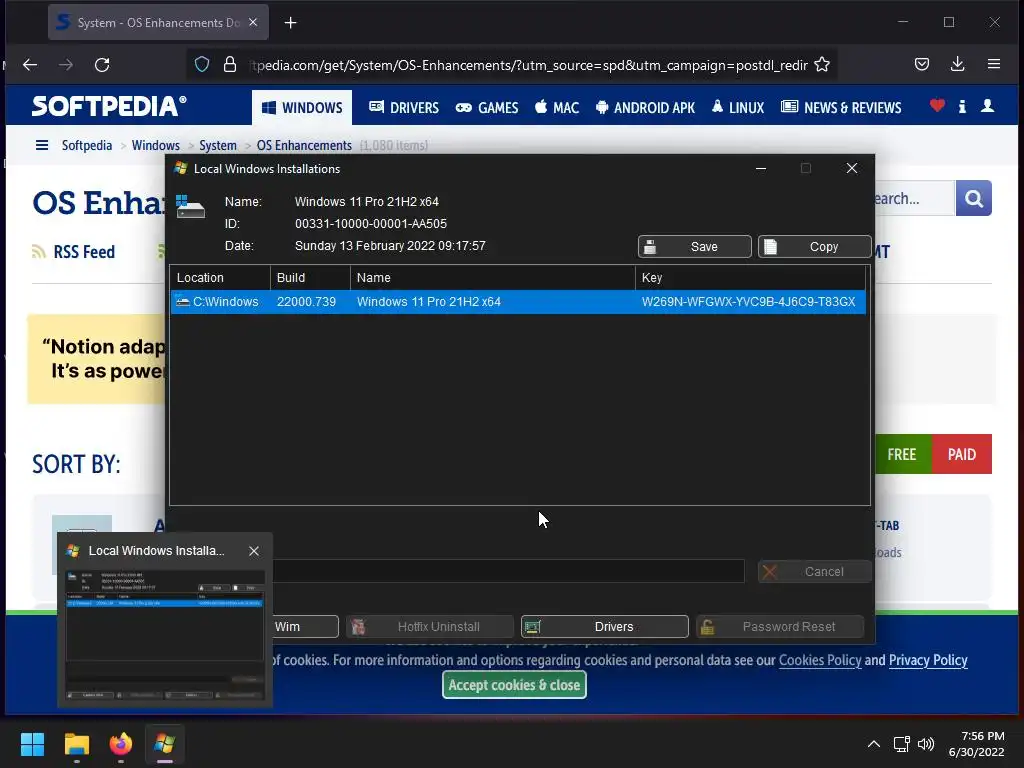Open the Windows Start menu

click(32, 744)
